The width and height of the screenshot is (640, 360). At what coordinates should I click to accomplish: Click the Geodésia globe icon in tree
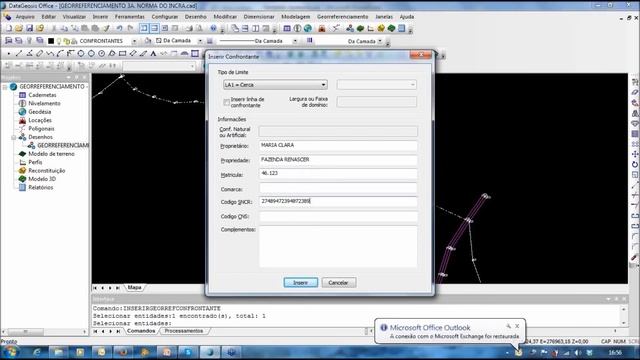(22, 111)
